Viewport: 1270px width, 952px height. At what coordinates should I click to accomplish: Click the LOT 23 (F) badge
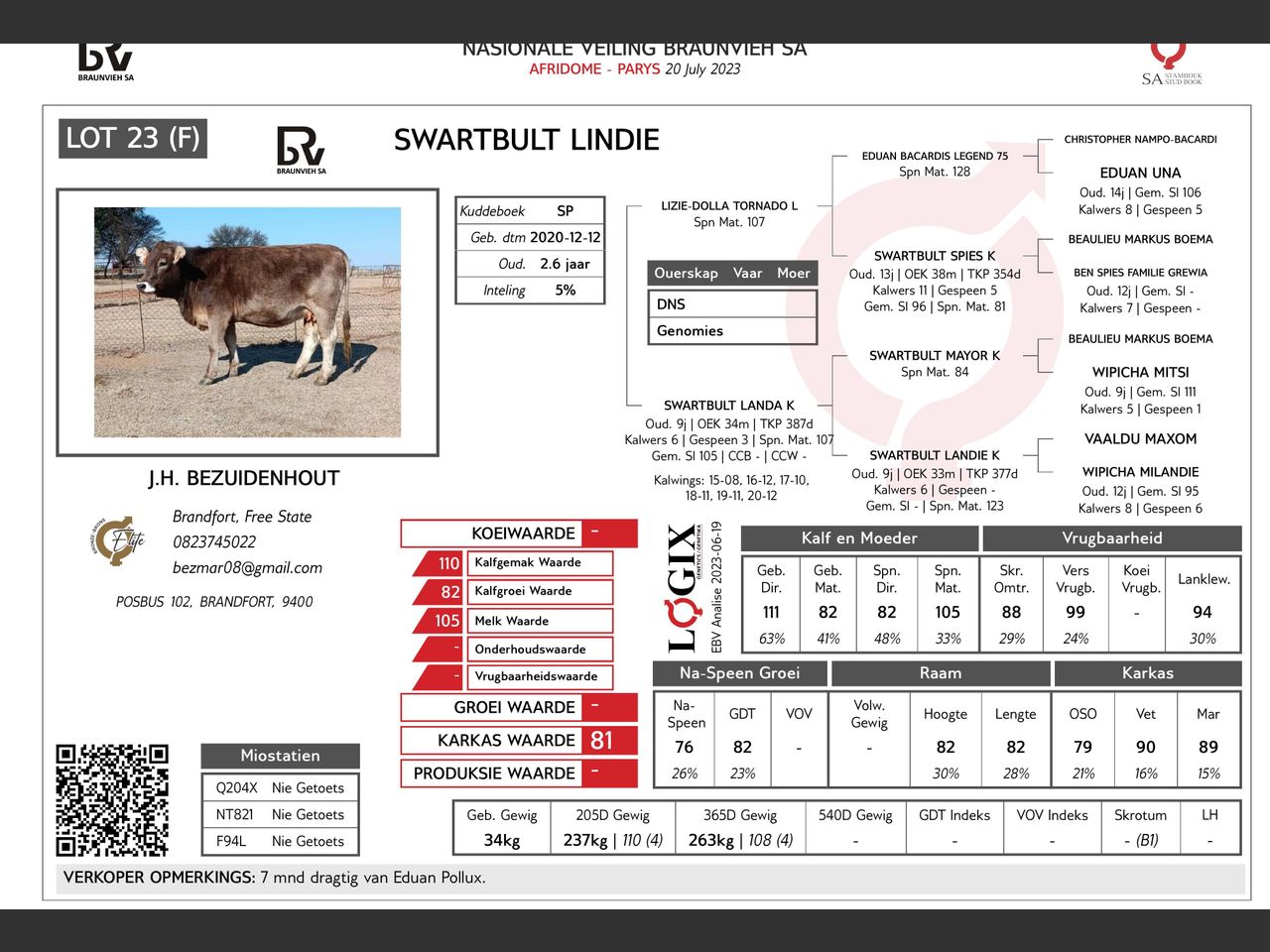click(133, 138)
